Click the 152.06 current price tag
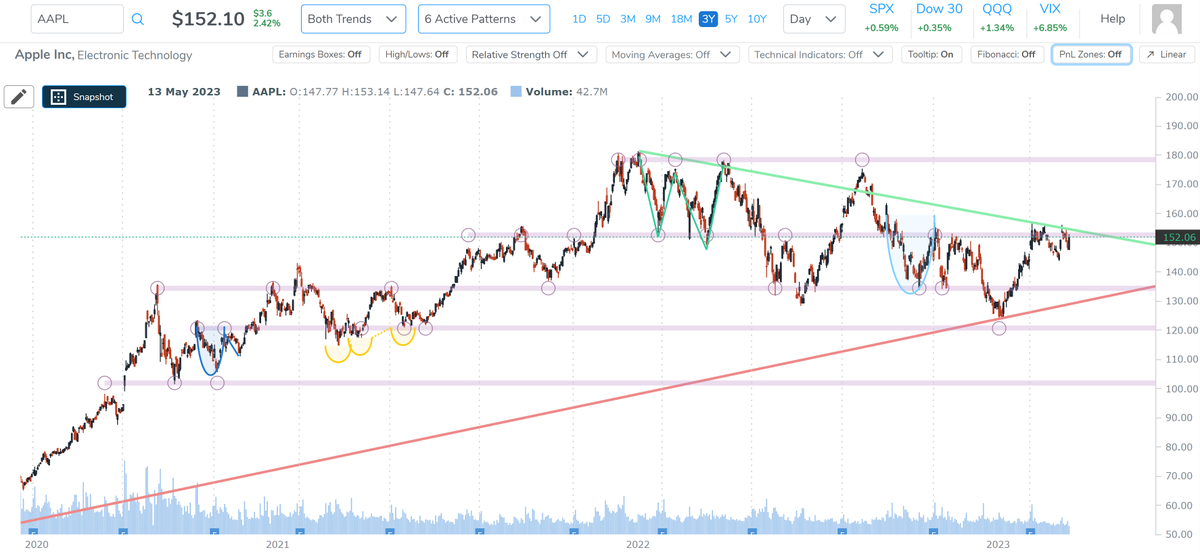Viewport: 1200px width, 552px height. coord(1178,237)
